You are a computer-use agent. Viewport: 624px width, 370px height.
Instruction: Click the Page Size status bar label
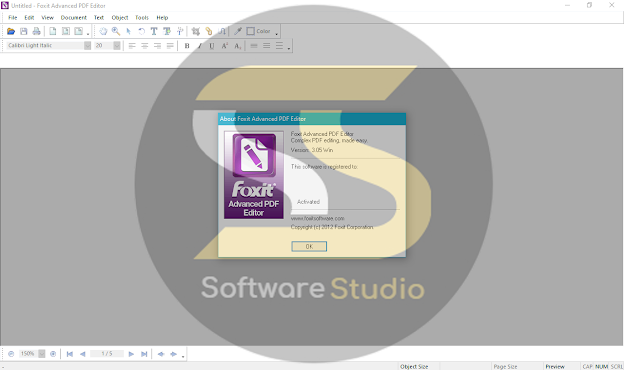click(x=505, y=366)
